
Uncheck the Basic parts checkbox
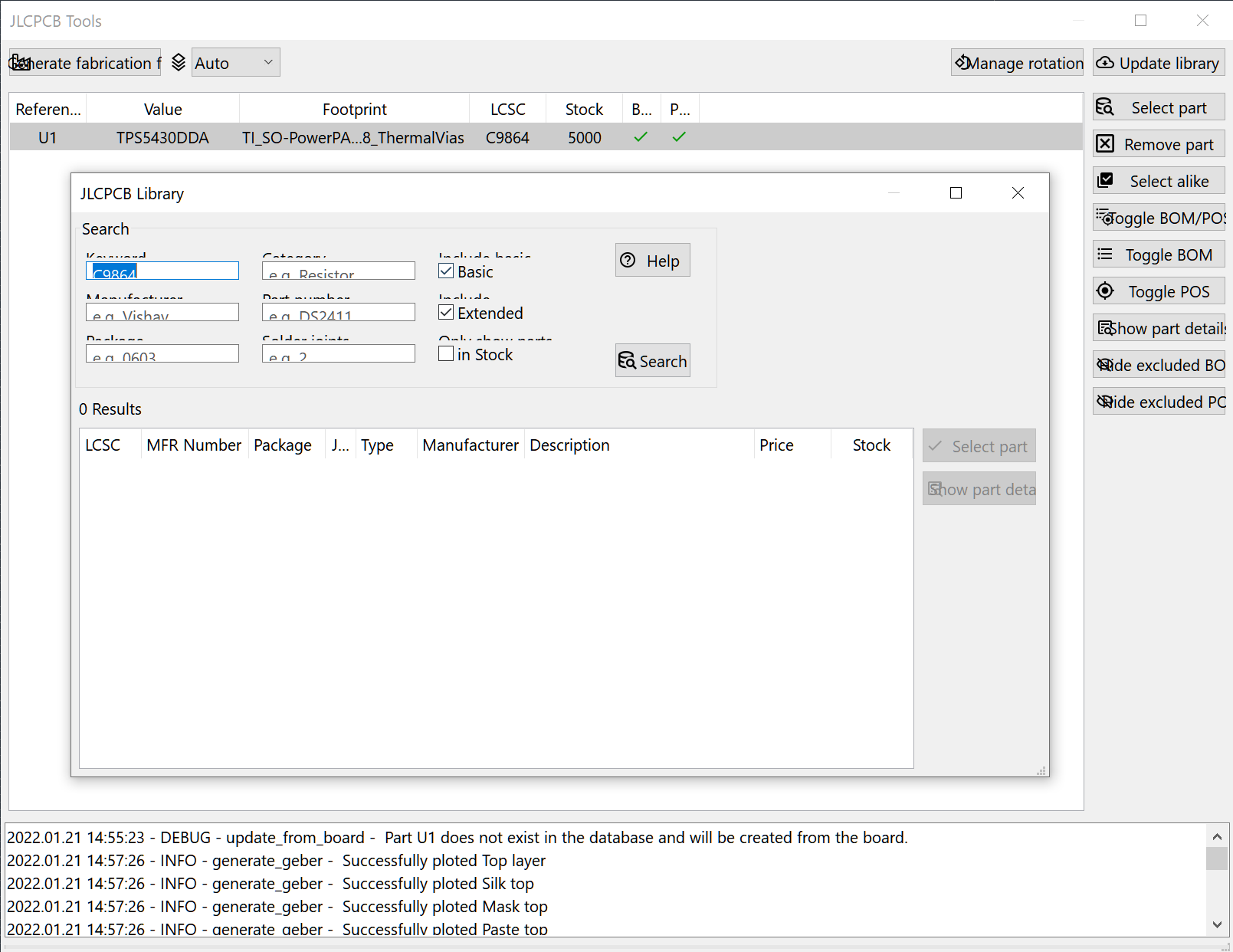[446, 271]
